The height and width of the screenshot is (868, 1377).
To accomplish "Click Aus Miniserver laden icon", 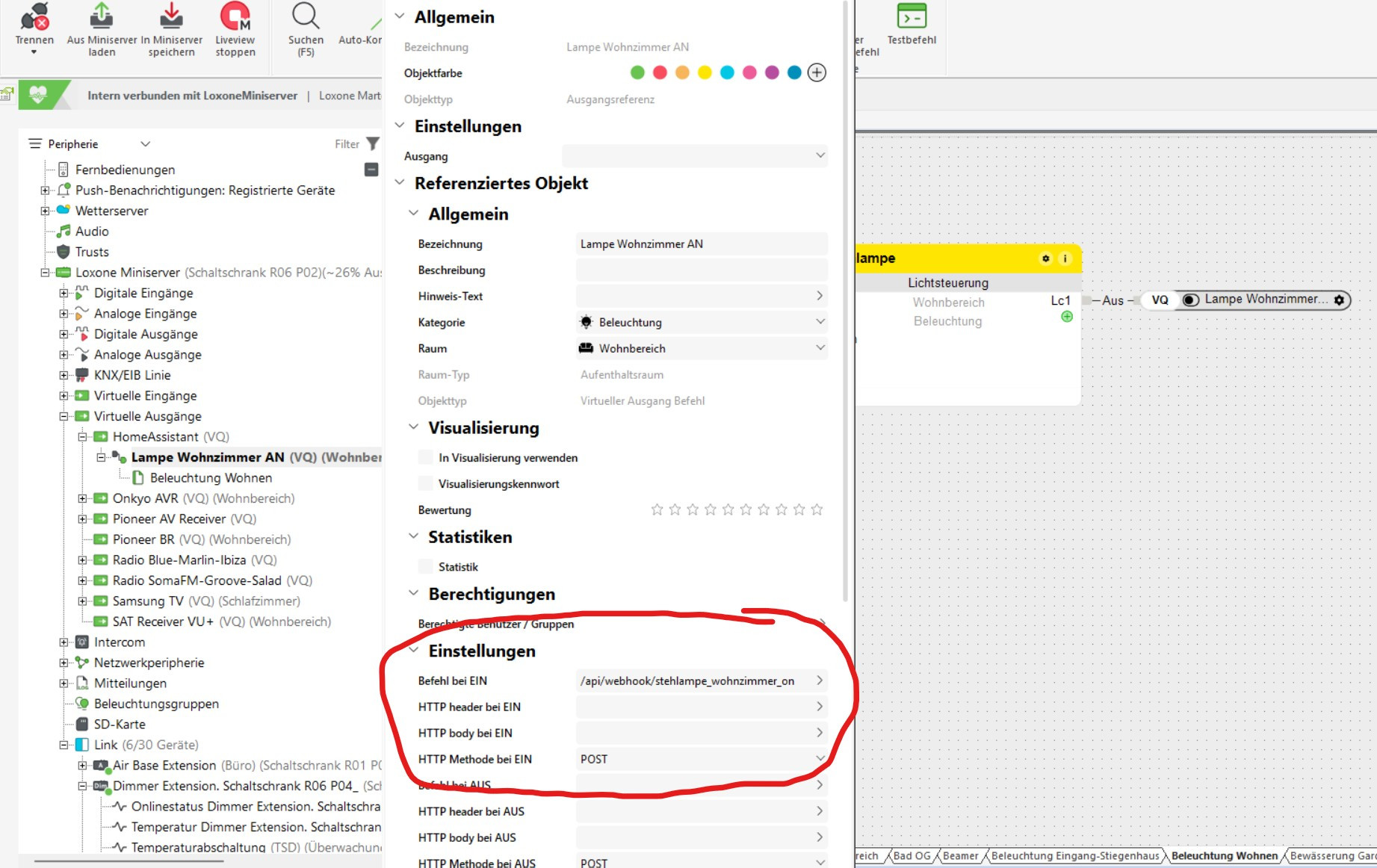I will (102, 16).
